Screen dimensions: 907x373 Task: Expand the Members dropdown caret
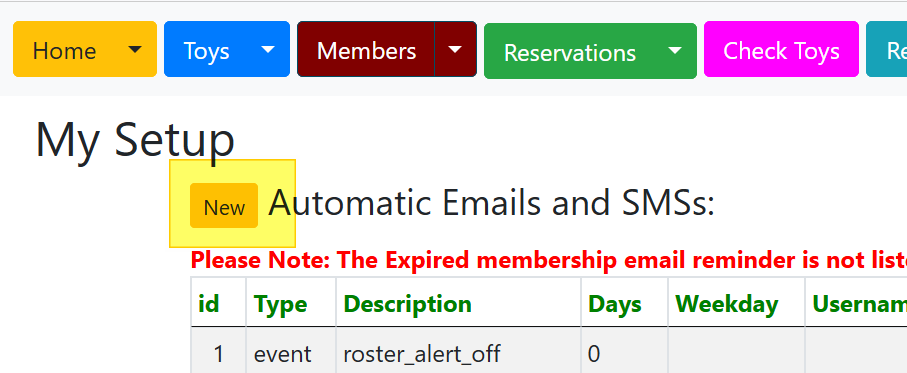tap(456, 50)
